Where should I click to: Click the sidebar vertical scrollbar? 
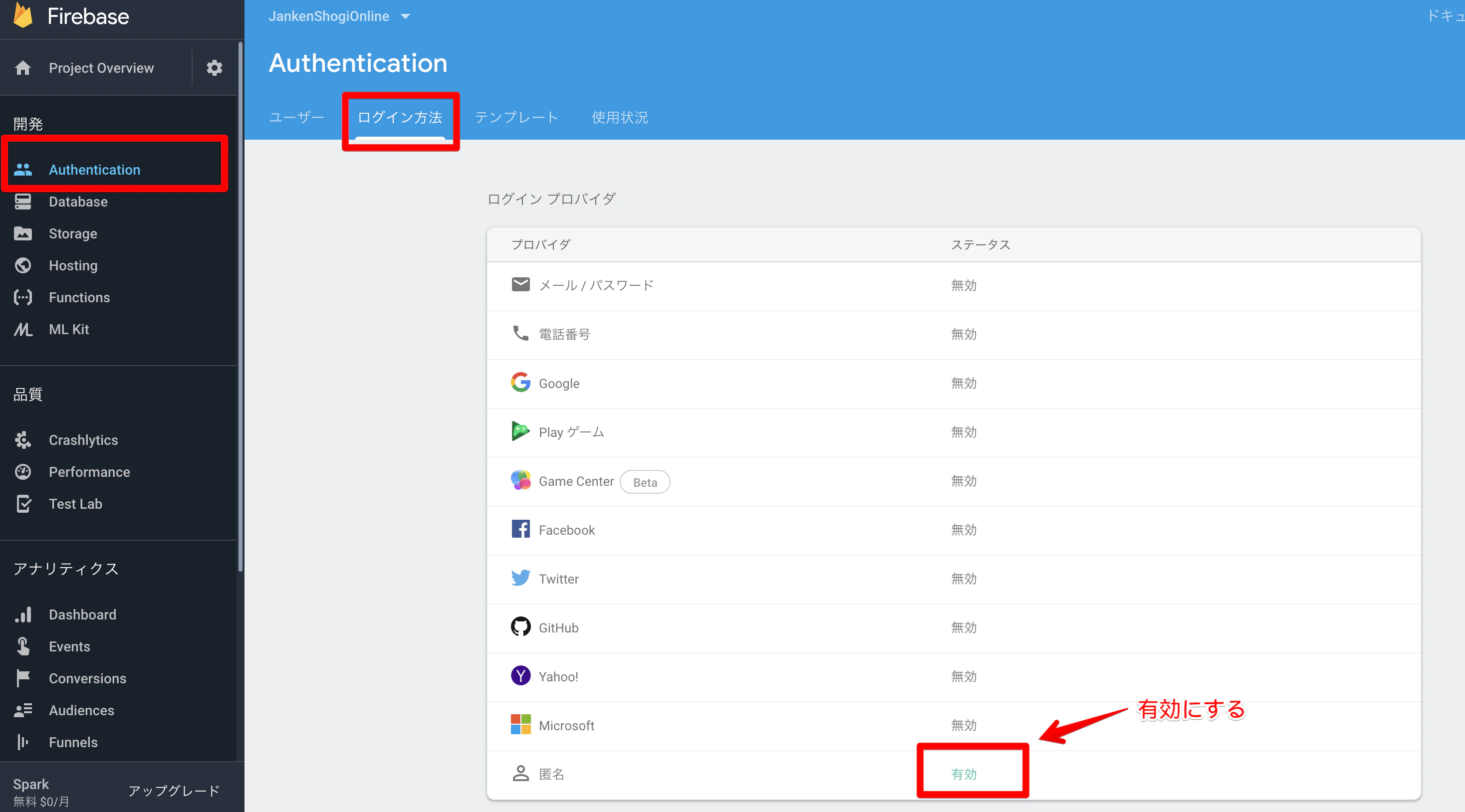(241, 307)
